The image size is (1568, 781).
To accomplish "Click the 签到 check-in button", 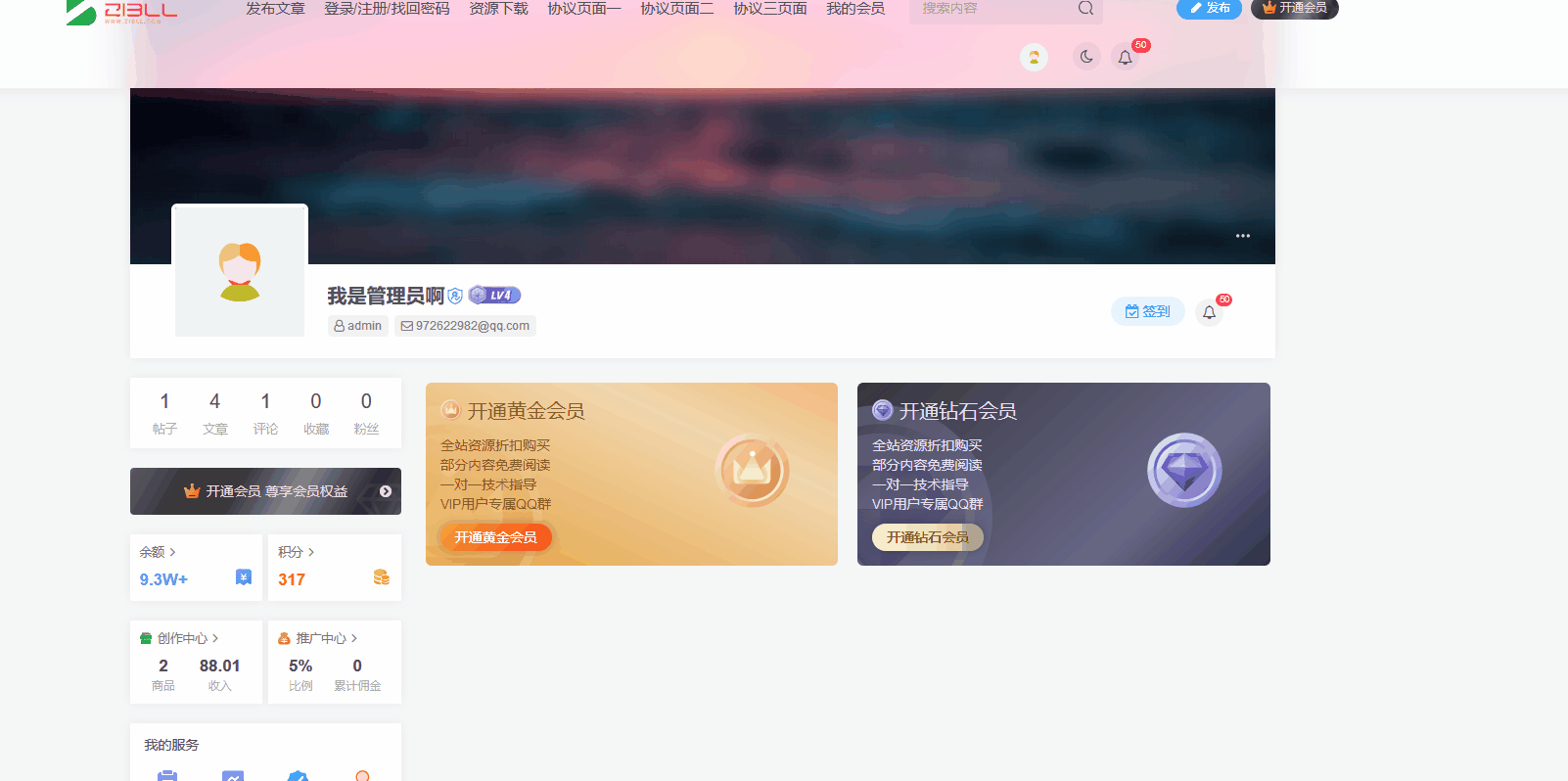I will coord(1148,311).
